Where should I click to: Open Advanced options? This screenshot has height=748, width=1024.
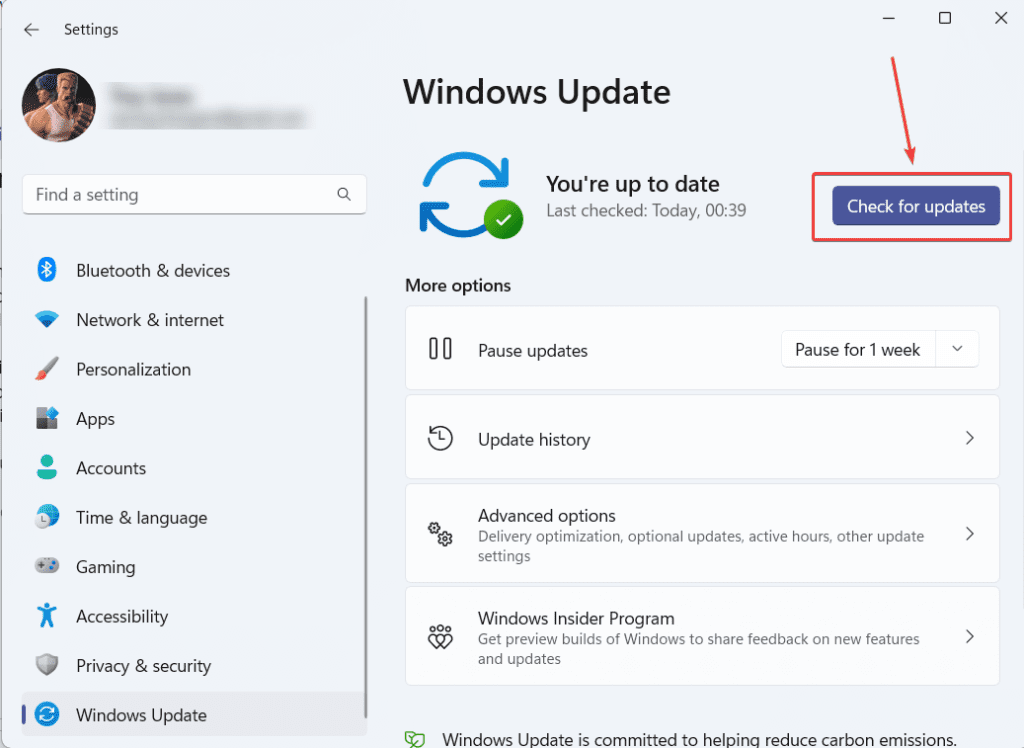(702, 533)
